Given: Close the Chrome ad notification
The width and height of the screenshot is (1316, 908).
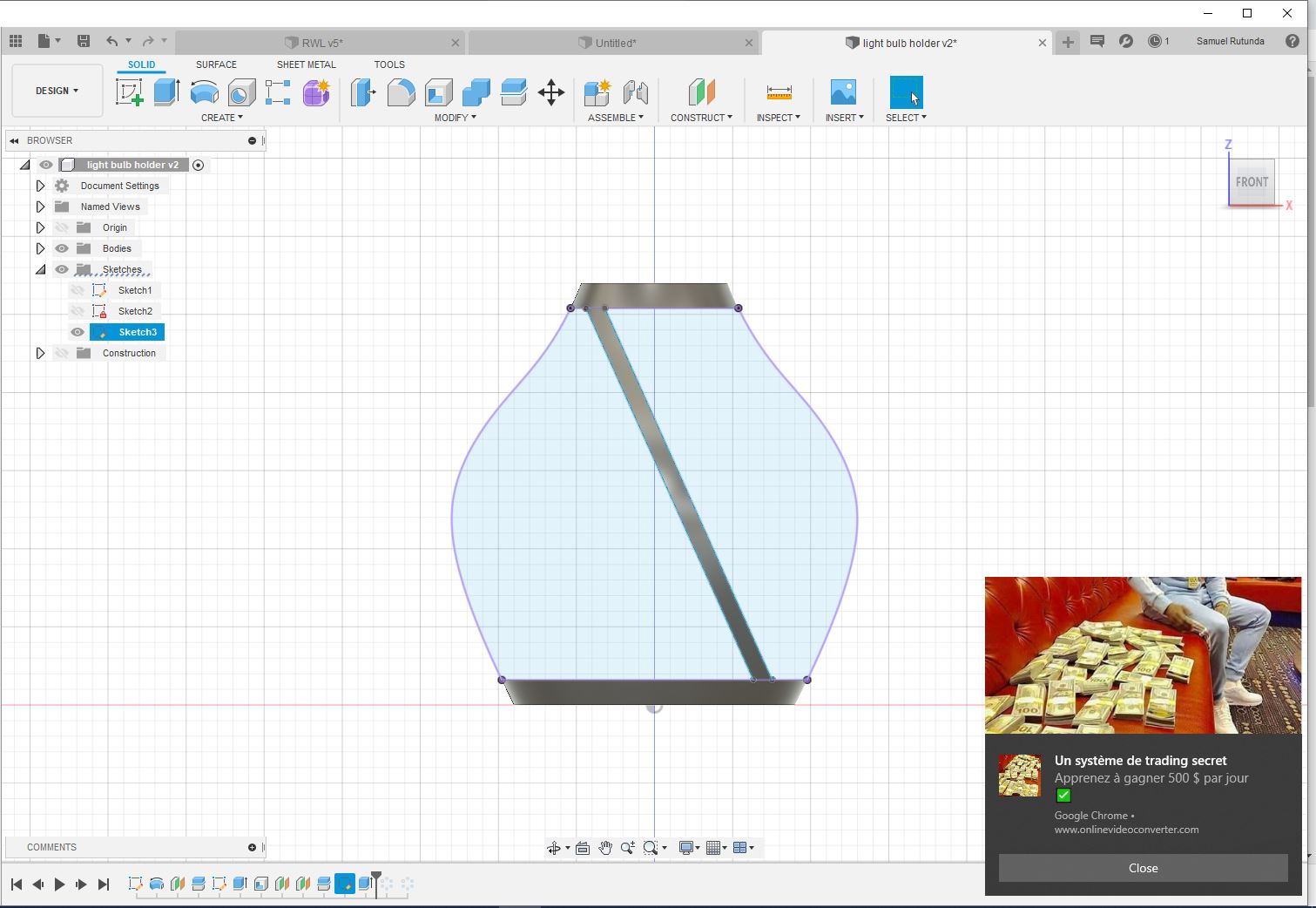Looking at the screenshot, I should [1143, 868].
